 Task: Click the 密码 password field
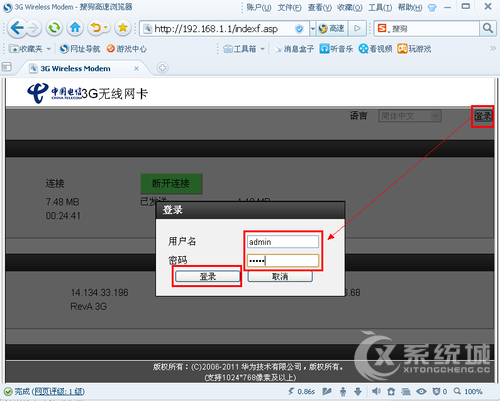pos(283,261)
